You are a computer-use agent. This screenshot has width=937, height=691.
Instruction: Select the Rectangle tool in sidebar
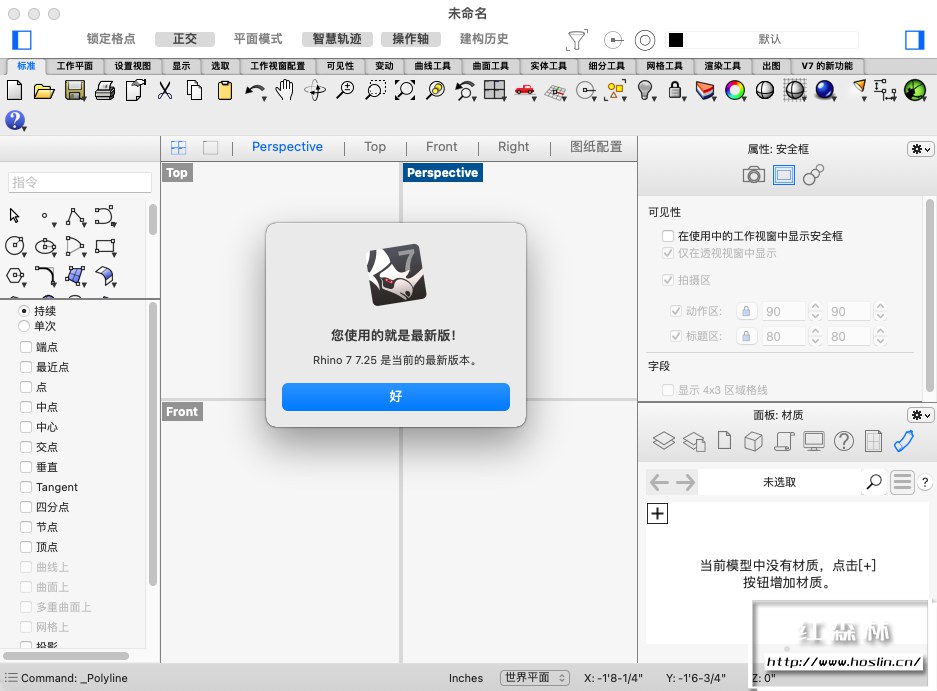tap(105, 246)
